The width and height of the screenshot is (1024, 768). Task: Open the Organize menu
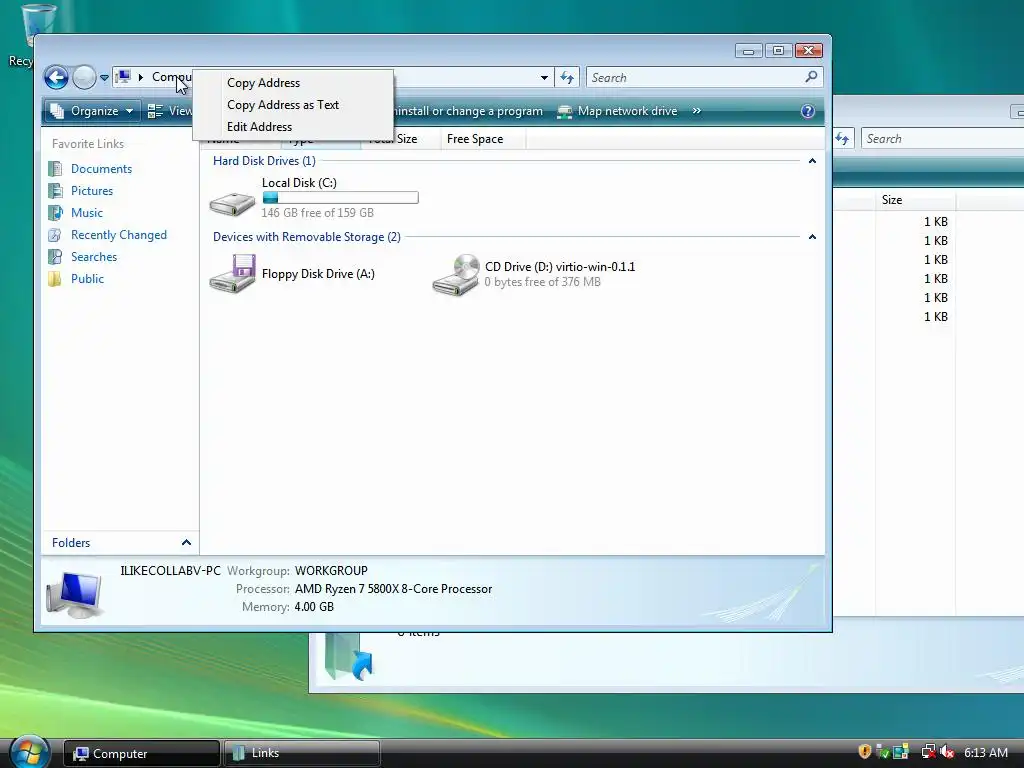[x=92, y=111]
